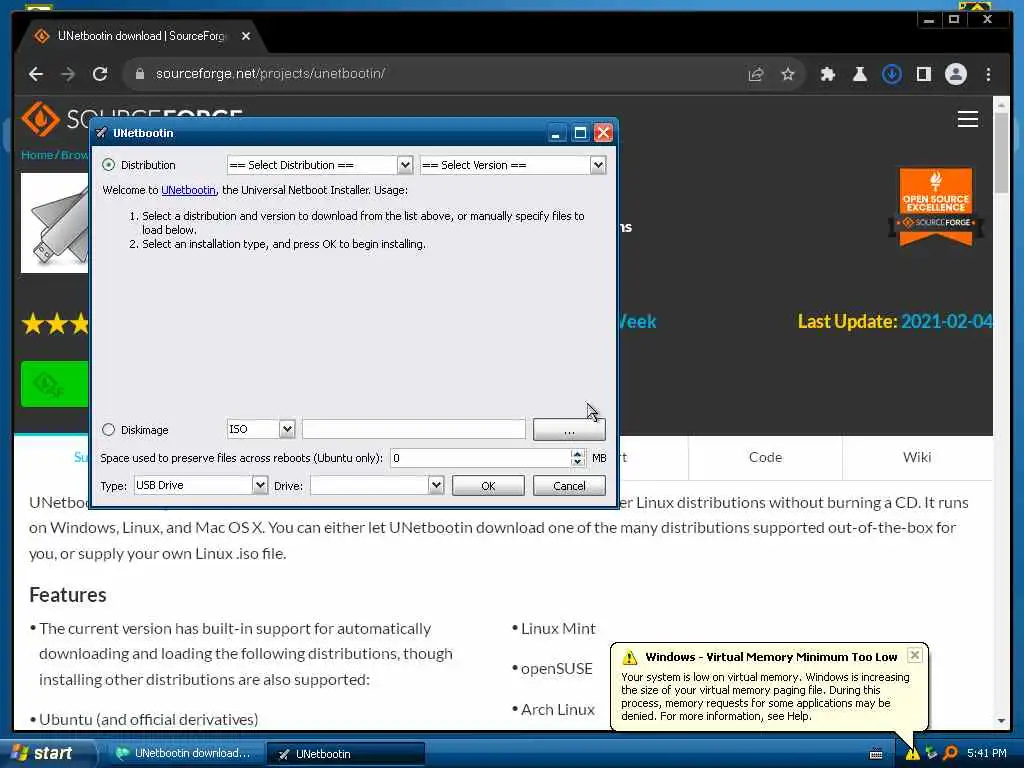Close the UNetbootin download browser tab

[246, 36]
